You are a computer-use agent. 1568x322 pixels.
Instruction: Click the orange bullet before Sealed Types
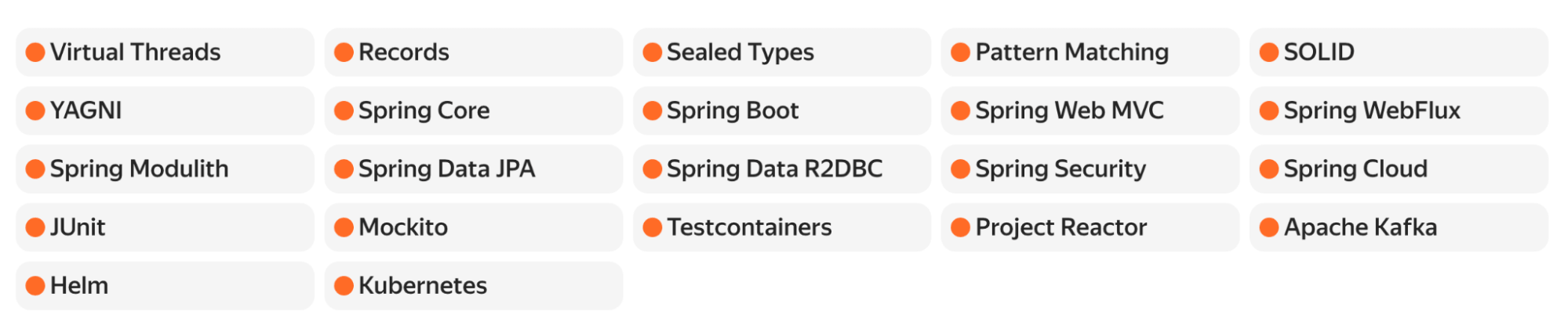652,52
